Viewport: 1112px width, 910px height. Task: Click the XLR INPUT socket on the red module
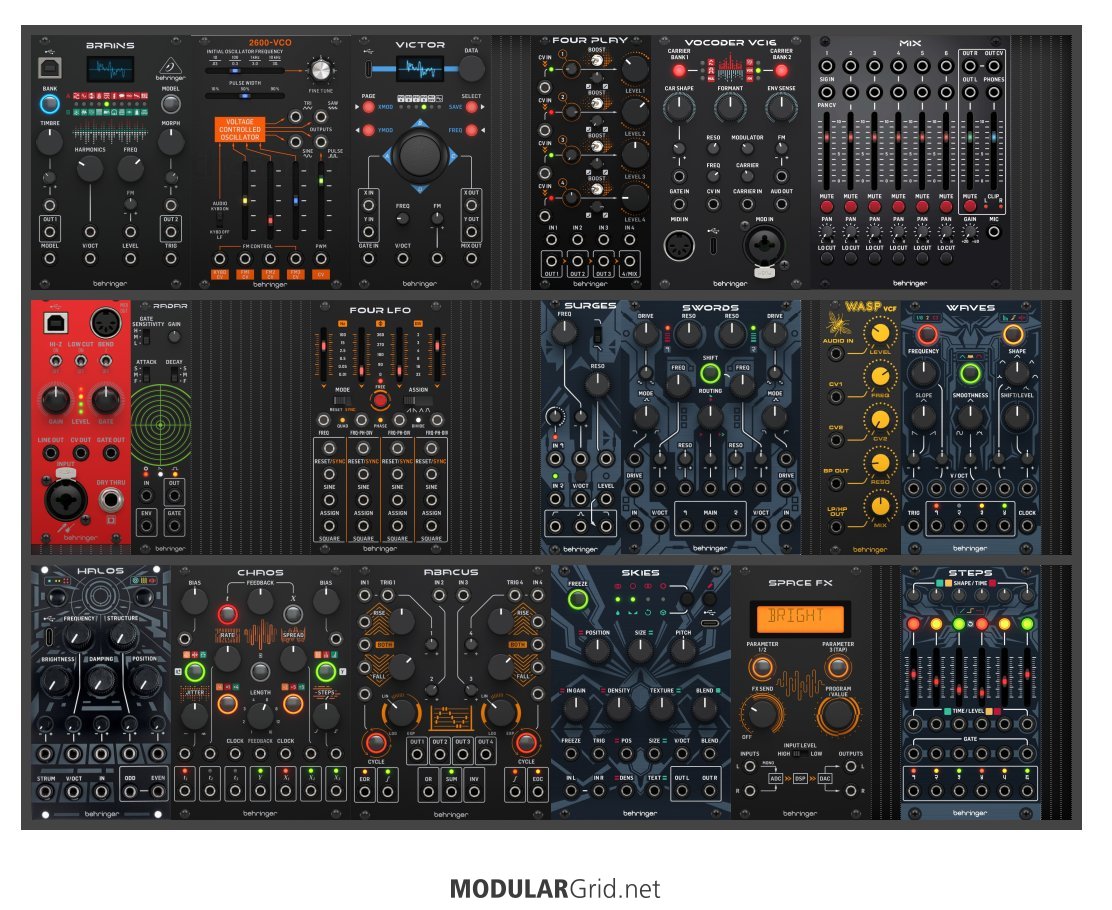pos(66,499)
